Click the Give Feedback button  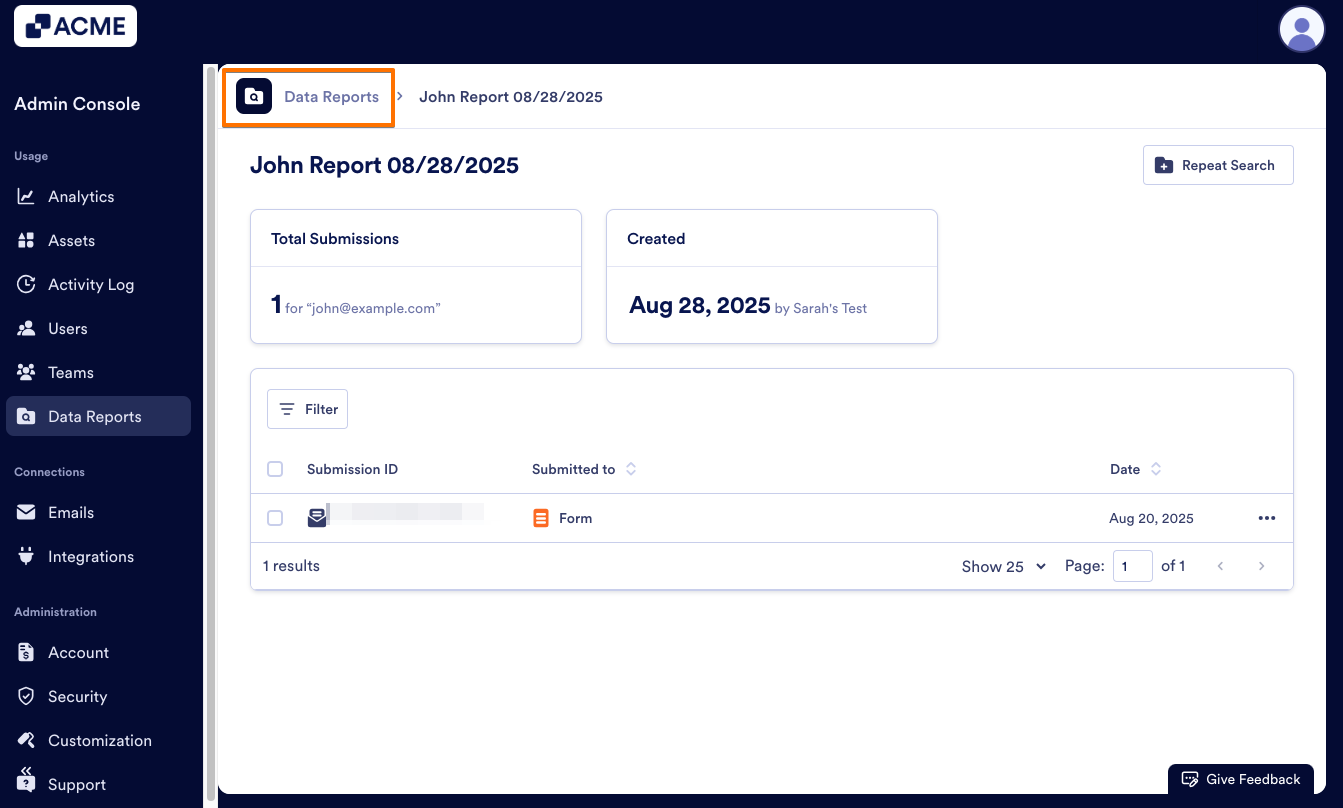point(1240,779)
